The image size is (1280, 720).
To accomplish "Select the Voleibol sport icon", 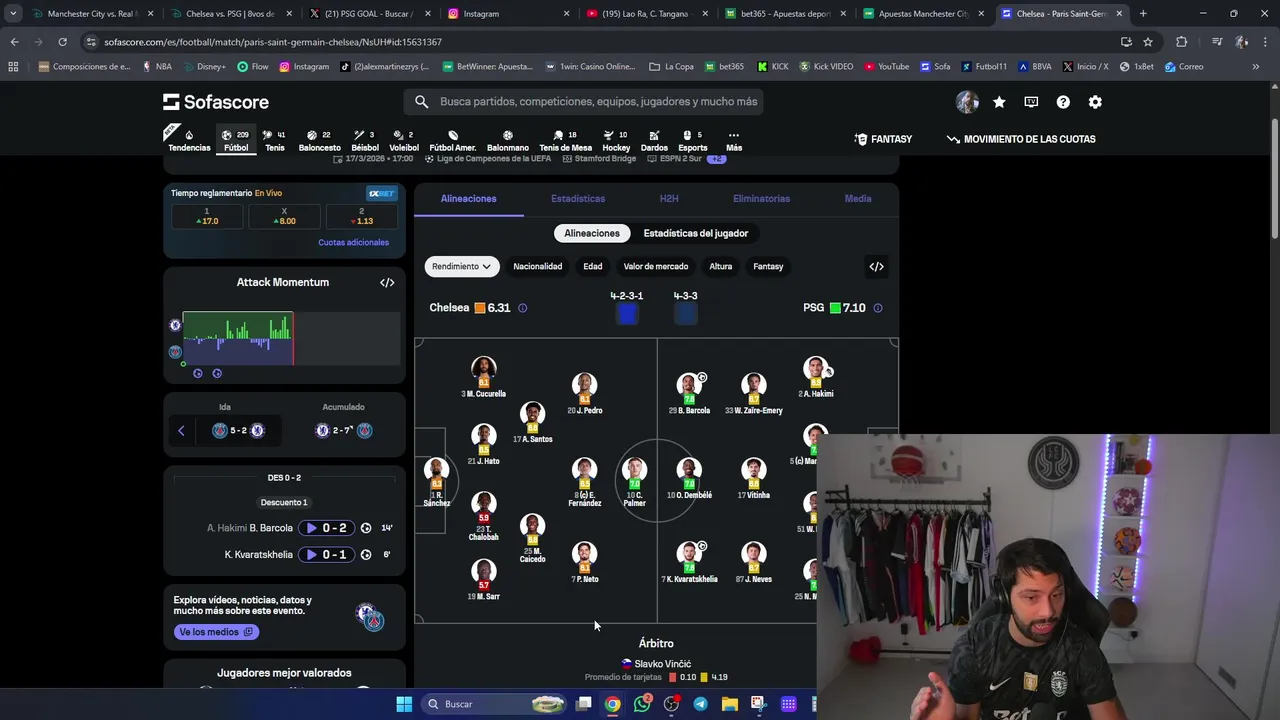I will (x=404, y=141).
